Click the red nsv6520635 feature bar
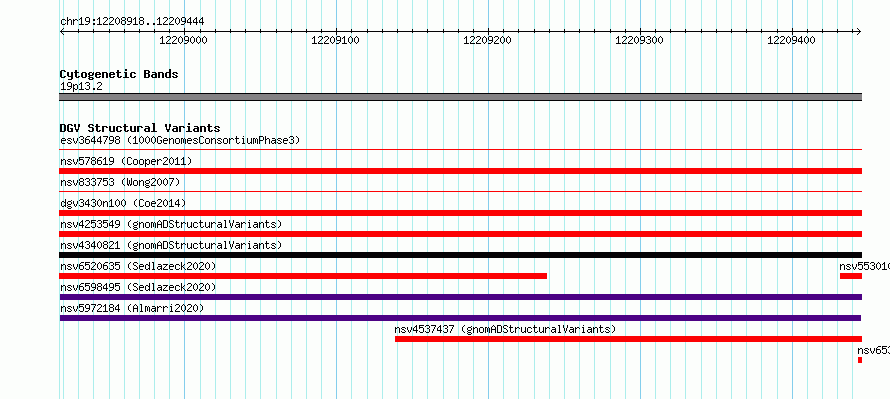Viewport: 890px width, 399px height. click(303, 276)
